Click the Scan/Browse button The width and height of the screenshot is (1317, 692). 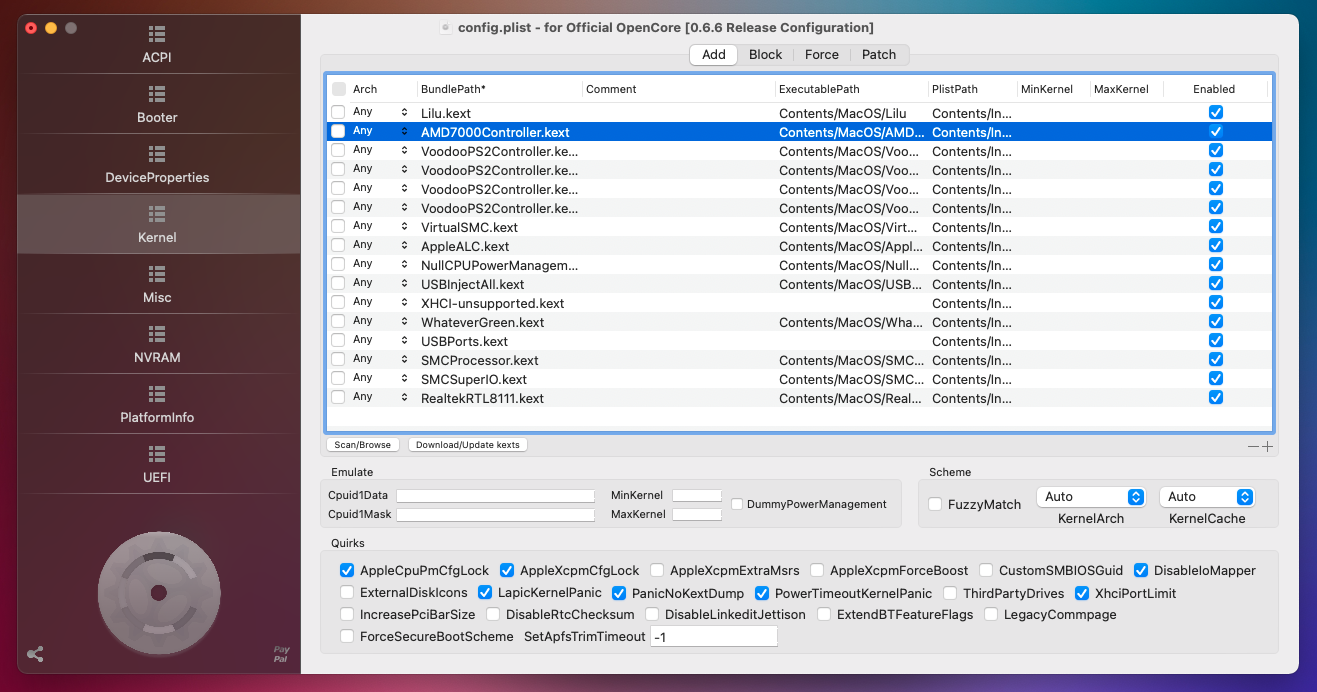tap(363, 445)
